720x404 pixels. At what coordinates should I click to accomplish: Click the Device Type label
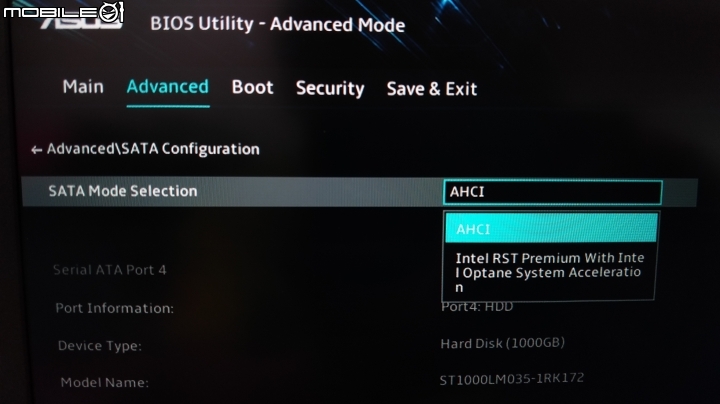(100, 346)
